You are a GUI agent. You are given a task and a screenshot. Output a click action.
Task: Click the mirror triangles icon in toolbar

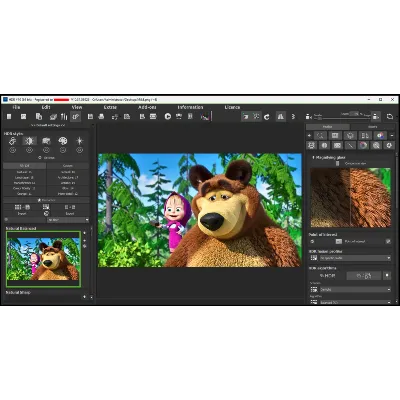pos(281,116)
